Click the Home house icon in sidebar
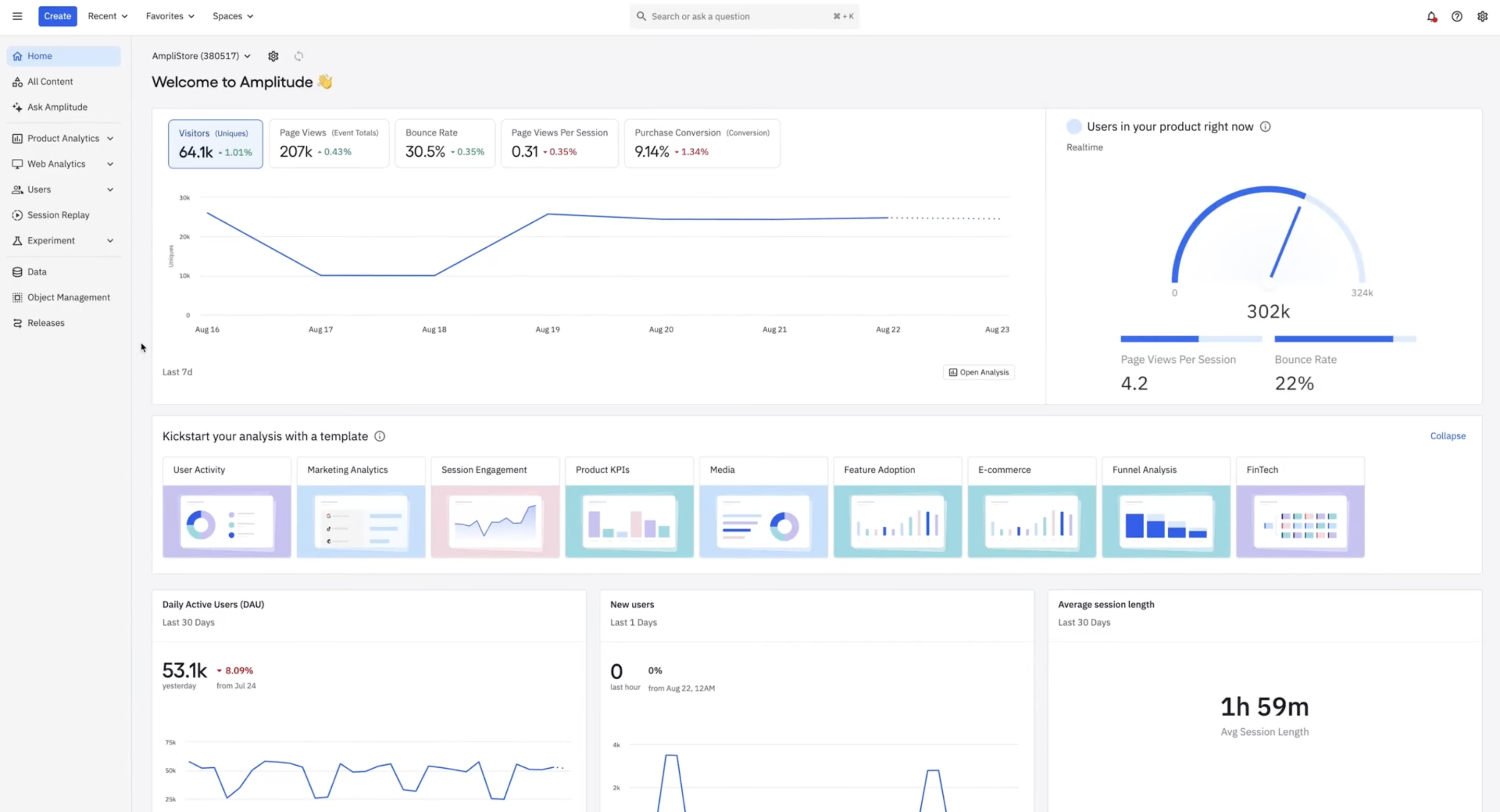This screenshot has height=812, width=1500. click(18, 56)
